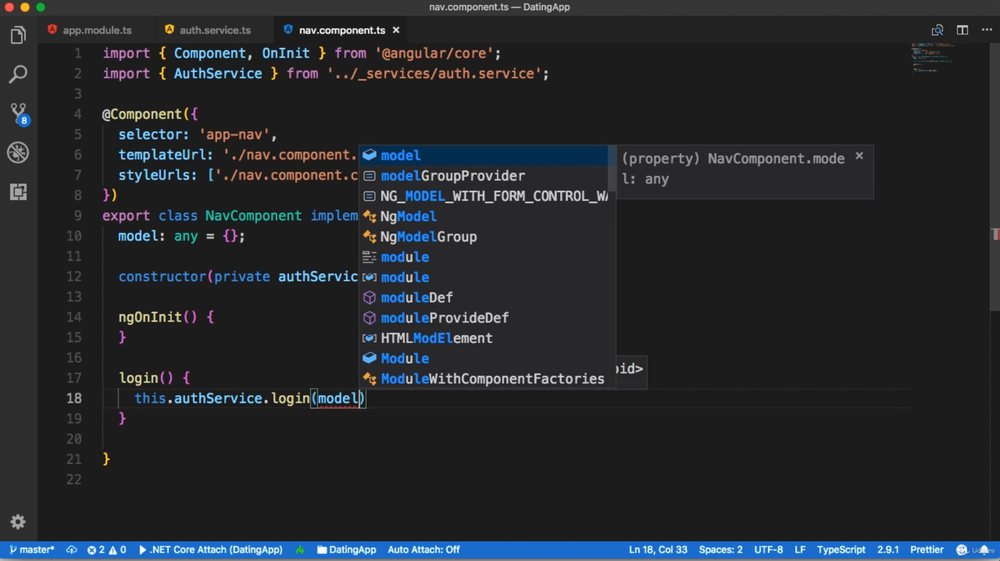Click Ln 18, Col 33 to go to line
The width and height of the screenshot is (1000, 561).
click(x=658, y=550)
